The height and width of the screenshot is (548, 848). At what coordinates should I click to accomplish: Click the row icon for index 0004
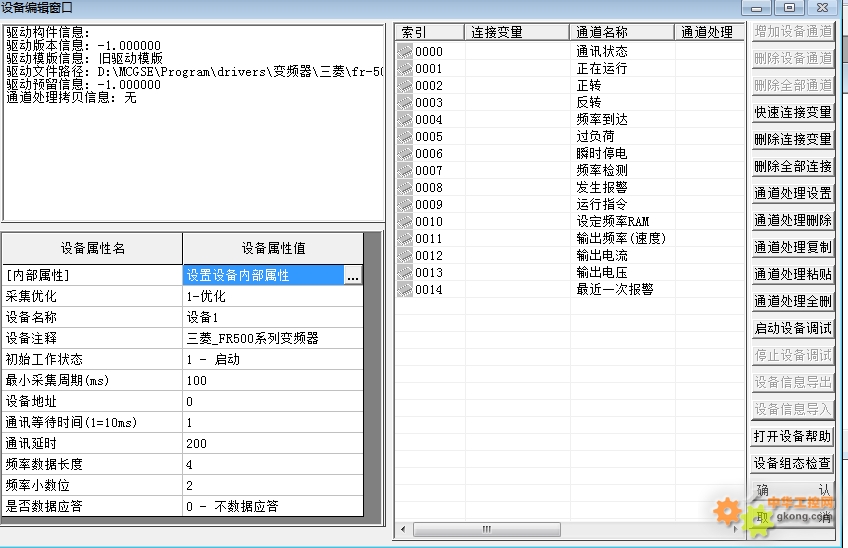click(405, 120)
